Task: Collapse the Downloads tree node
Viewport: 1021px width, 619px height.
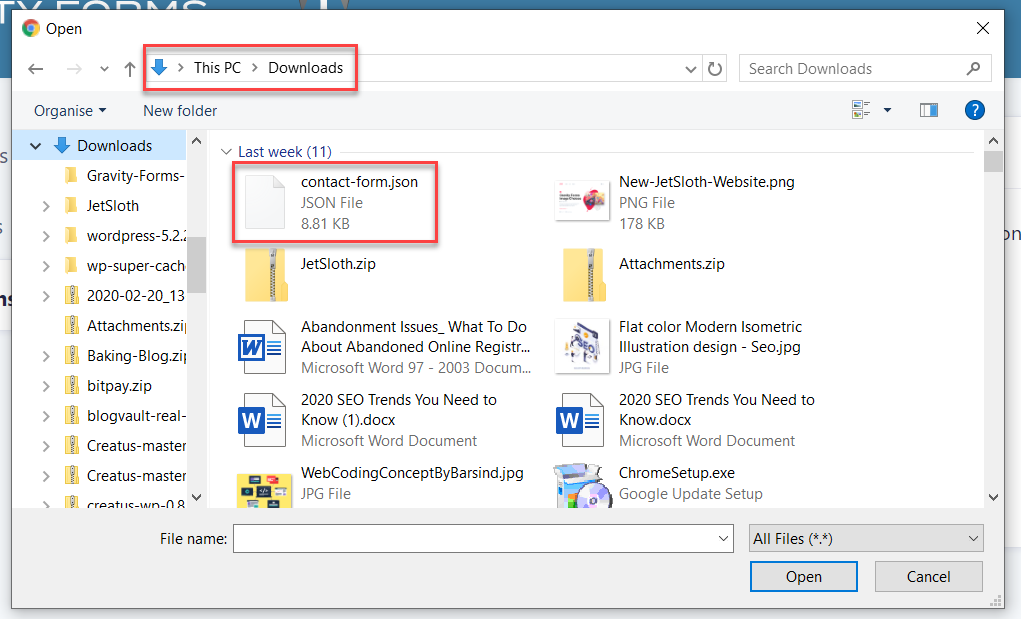Action: tap(36, 146)
